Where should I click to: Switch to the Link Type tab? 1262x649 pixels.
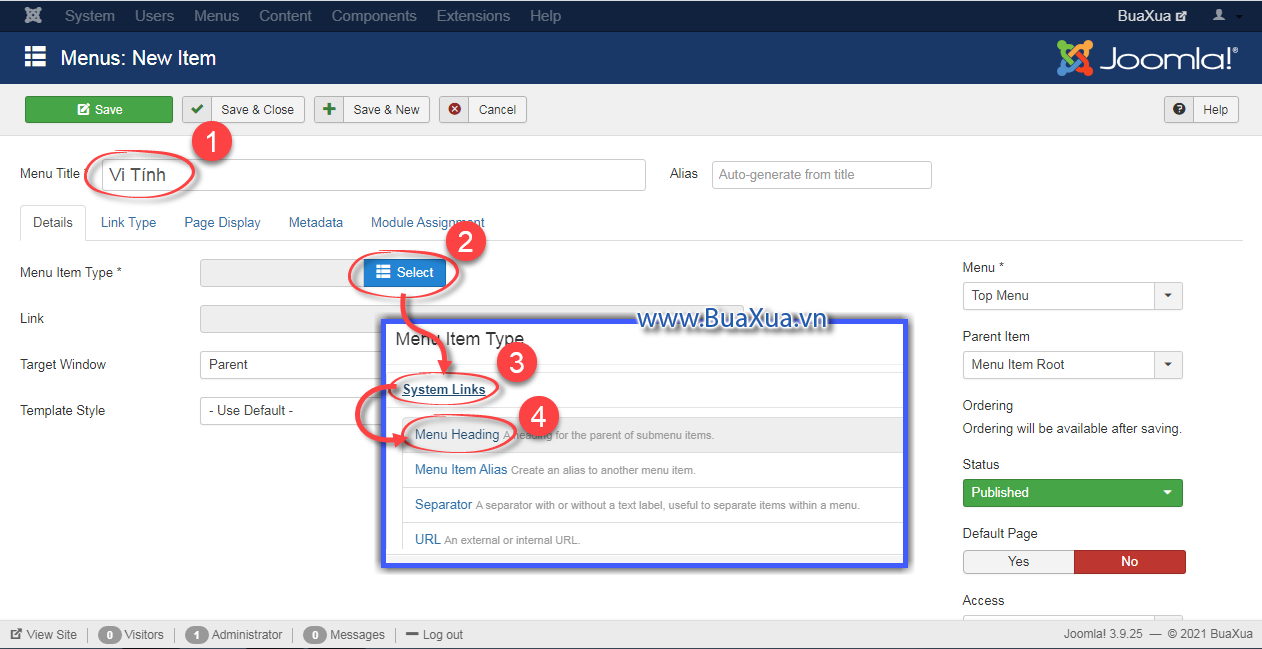[128, 223]
